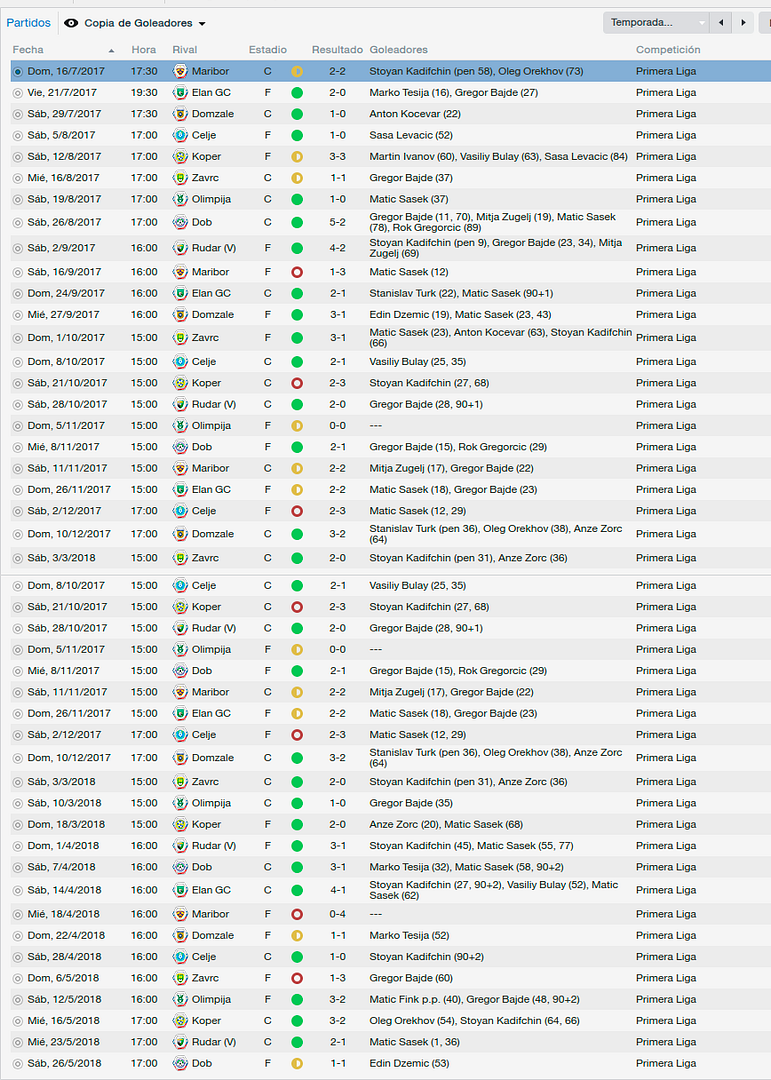This screenshot has width=771, height=1080.
Task: Click the Competición column header
Action: (668, 50)
